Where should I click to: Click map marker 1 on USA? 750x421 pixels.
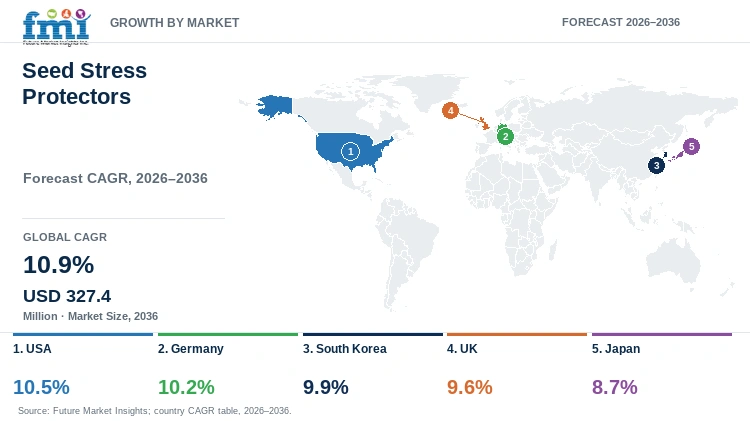point(350,152)
